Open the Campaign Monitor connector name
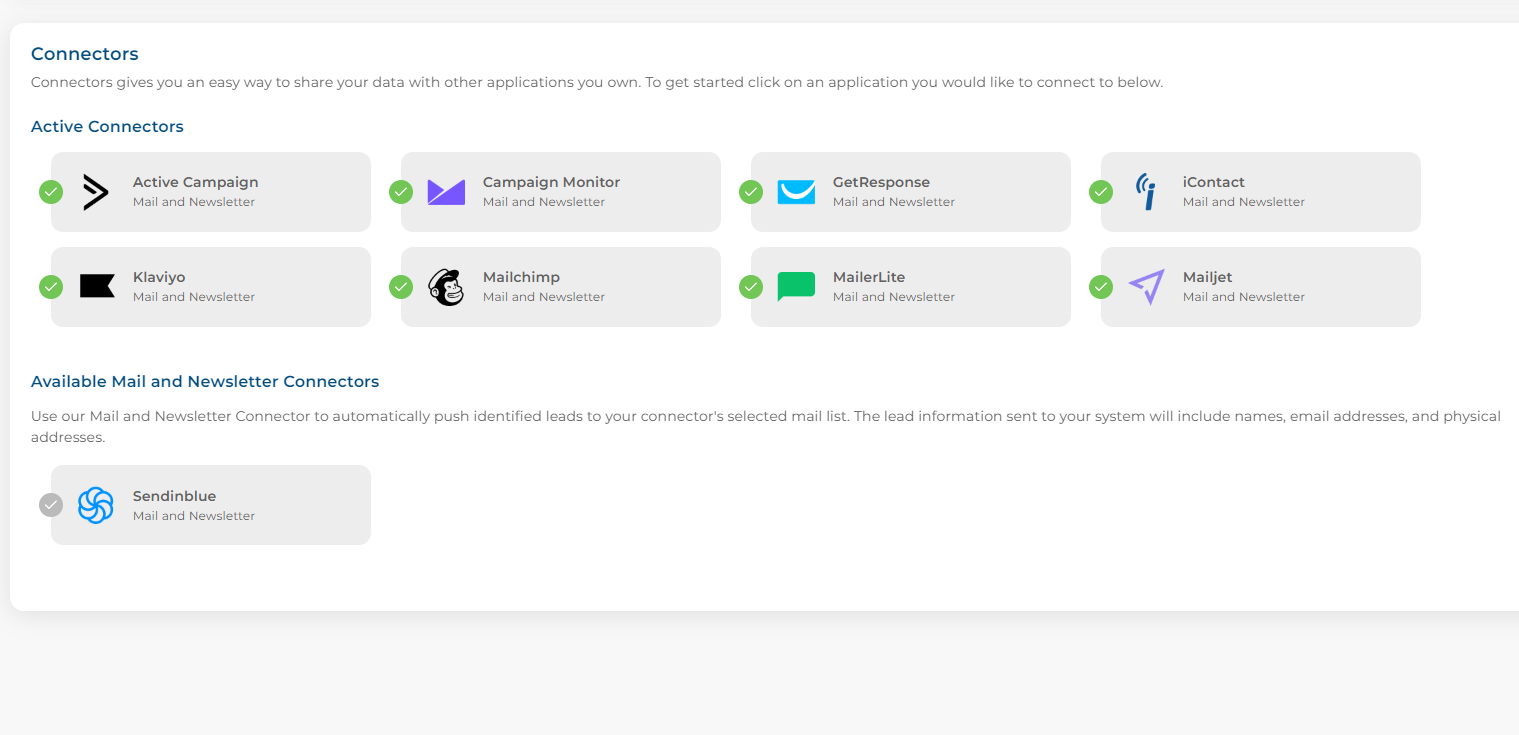 click(x=551, y=182)
